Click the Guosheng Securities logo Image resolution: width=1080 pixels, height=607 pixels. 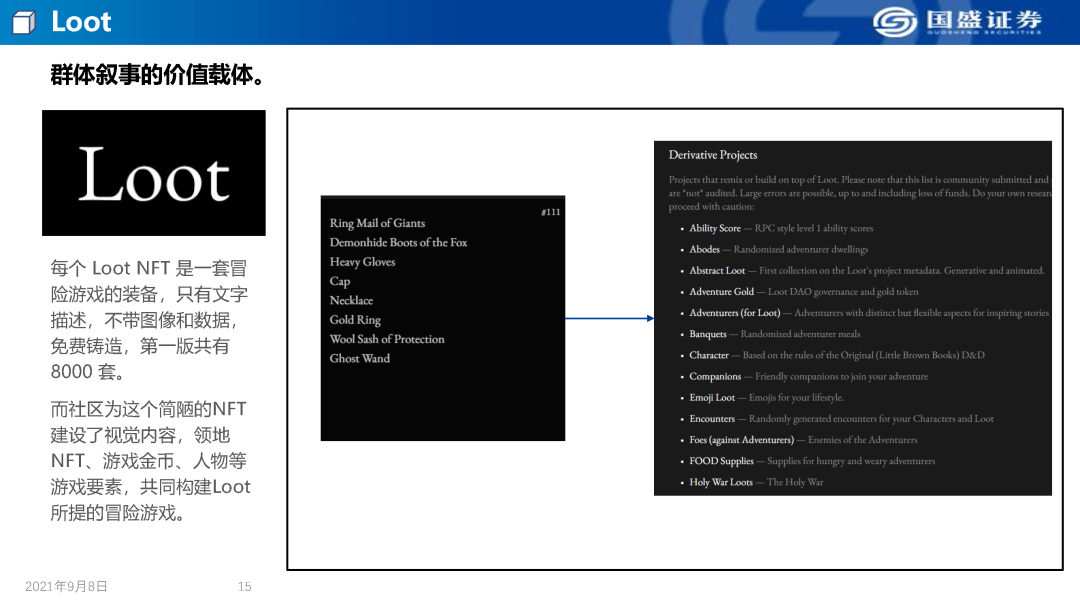click(x=957, y=22)
